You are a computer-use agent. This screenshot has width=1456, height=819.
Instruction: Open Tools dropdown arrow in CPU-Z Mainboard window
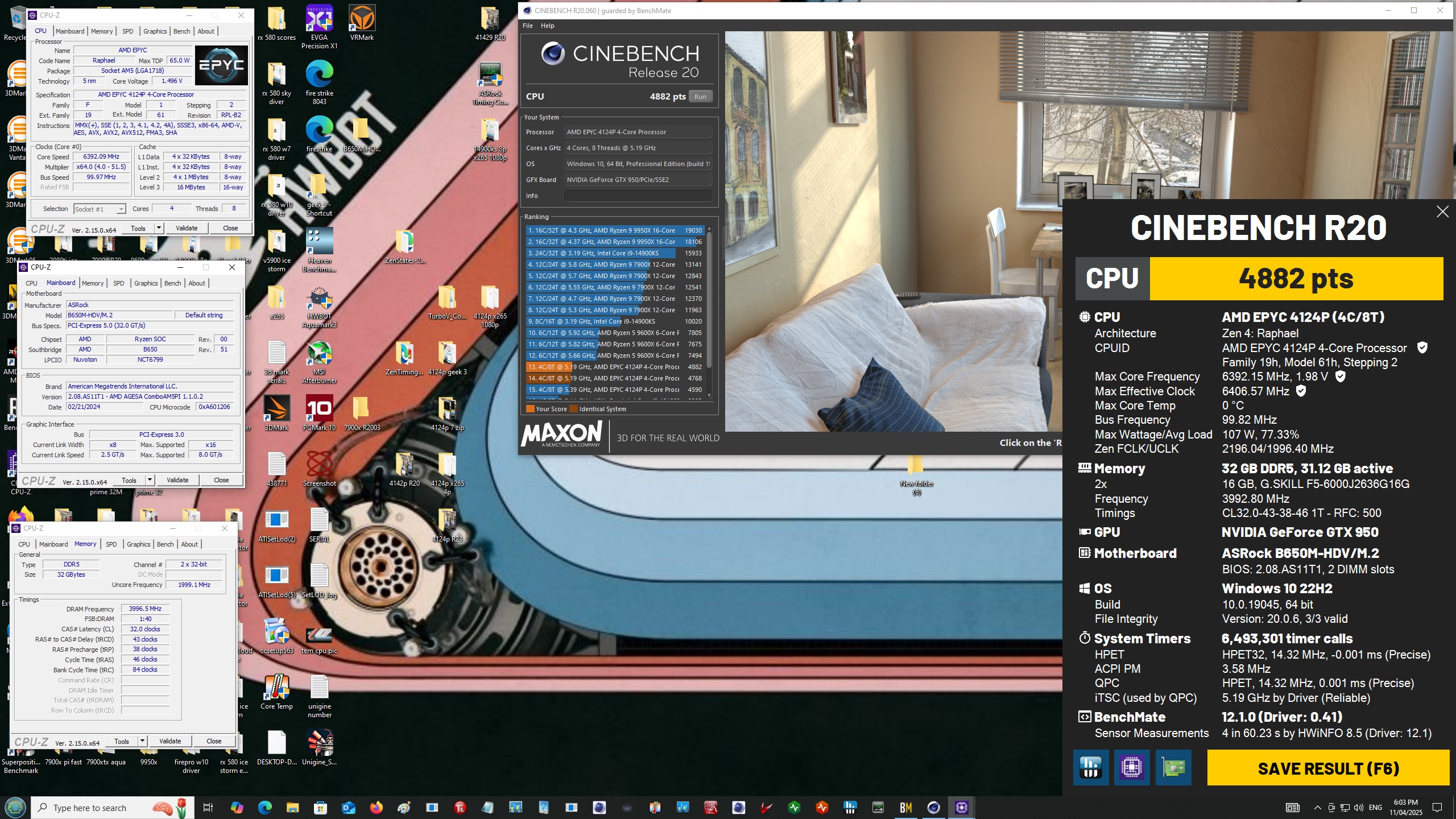[150, 480]
